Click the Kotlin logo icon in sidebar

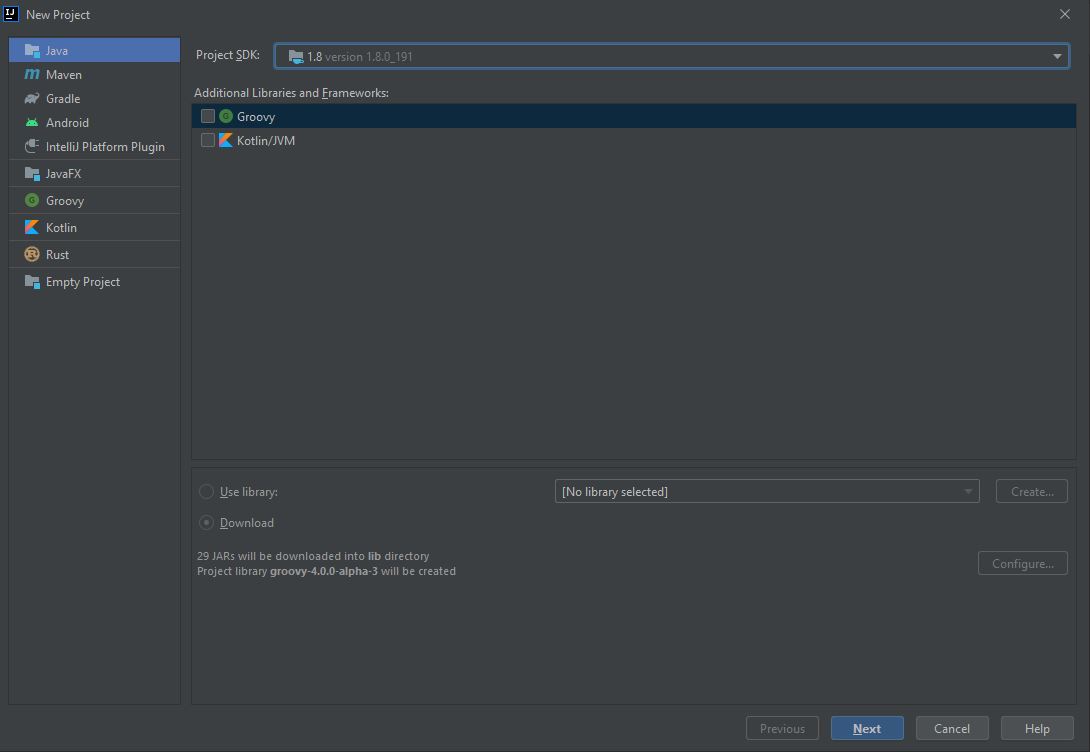[32, 227]
